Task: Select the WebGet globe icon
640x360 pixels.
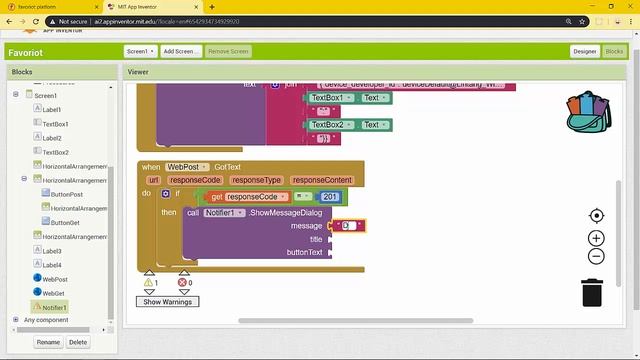Action: tap(37, 292)
